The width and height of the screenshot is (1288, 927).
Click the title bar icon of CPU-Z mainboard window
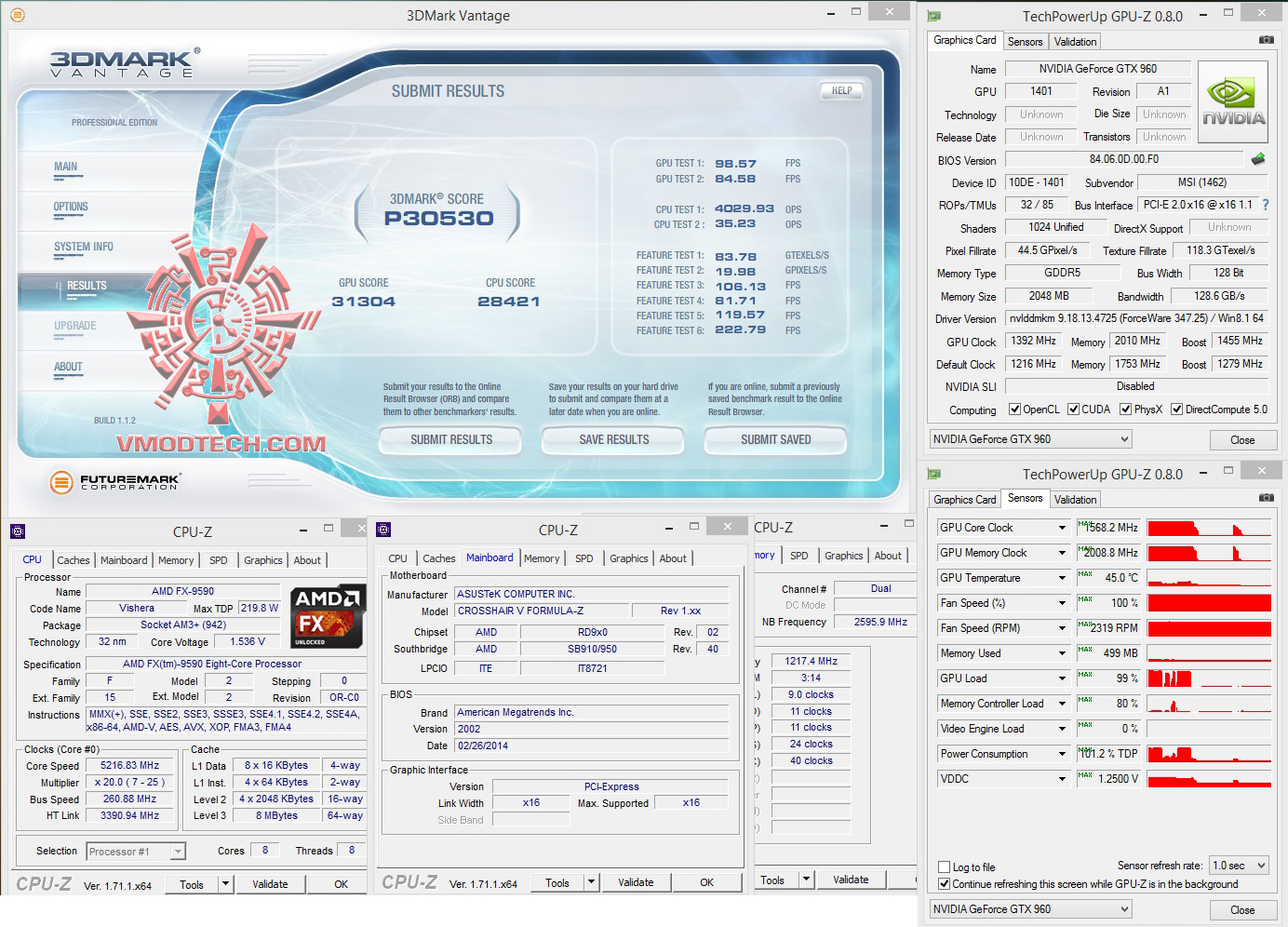[383, 530]
